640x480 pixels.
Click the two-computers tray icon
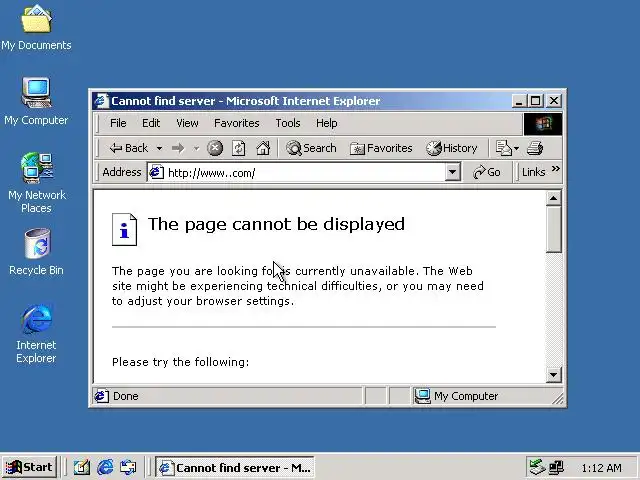(x=556, y=467)
